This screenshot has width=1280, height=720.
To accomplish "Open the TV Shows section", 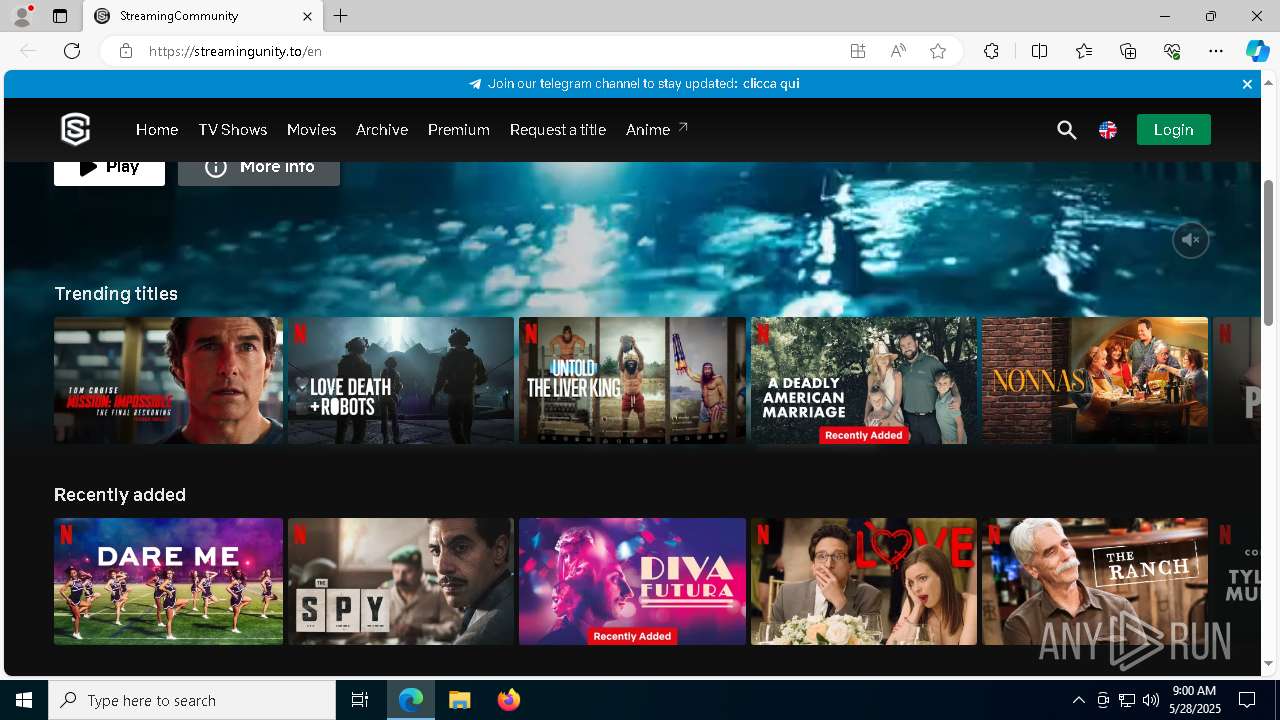I will [x=232, y=130].
